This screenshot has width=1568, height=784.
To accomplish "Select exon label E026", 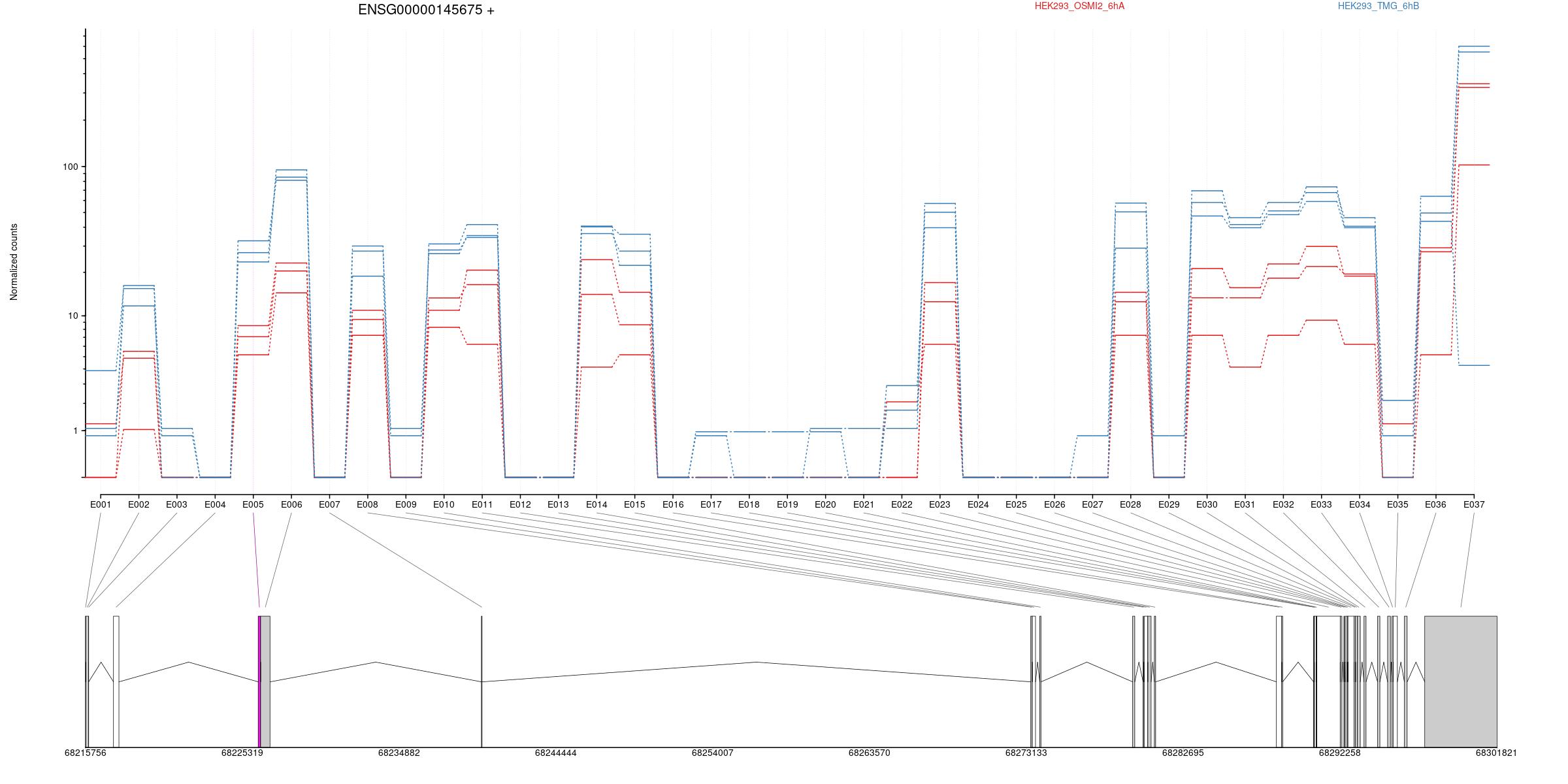I will point(1054,504).
